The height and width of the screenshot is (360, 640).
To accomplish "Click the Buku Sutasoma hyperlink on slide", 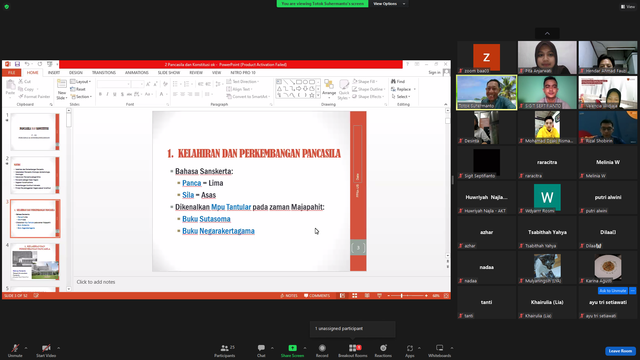I will [x=206, y=219].
